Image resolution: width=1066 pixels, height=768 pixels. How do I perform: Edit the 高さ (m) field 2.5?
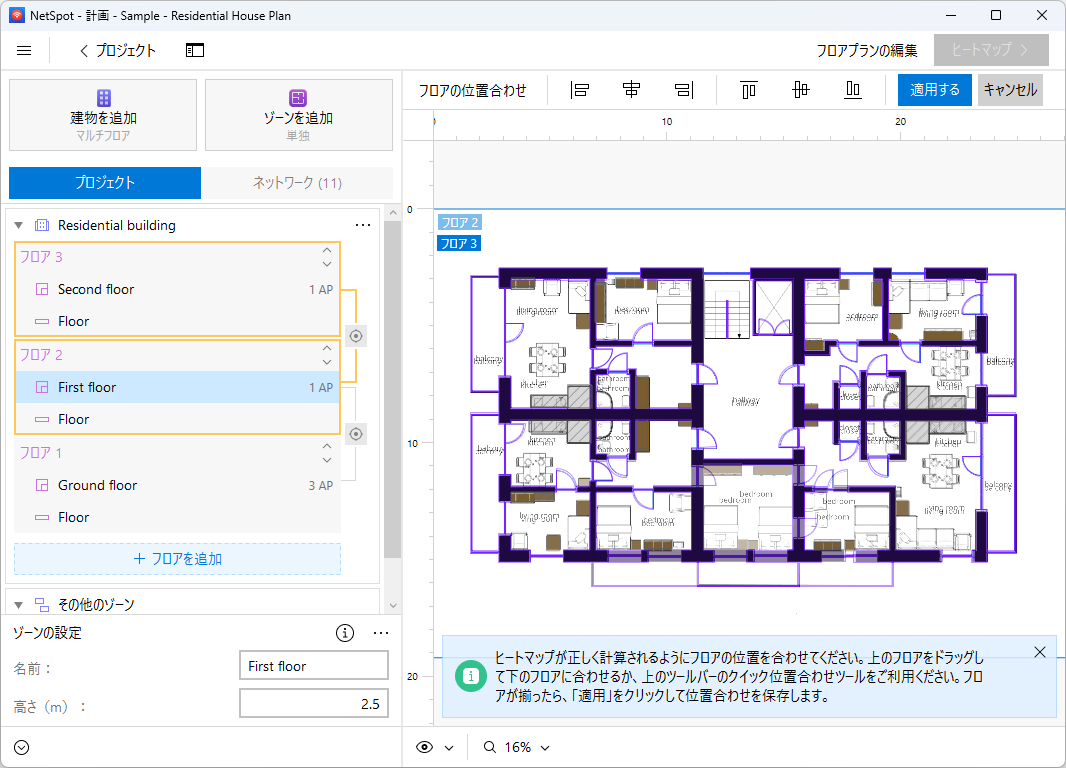pyautogui.click(x=313, y=703)
